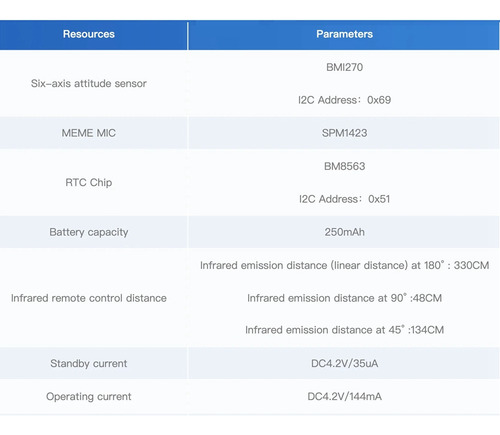The height and width of the screenshot is (435, 500).
Task: Click the 250mAh battery value
Action: point(344,232)
